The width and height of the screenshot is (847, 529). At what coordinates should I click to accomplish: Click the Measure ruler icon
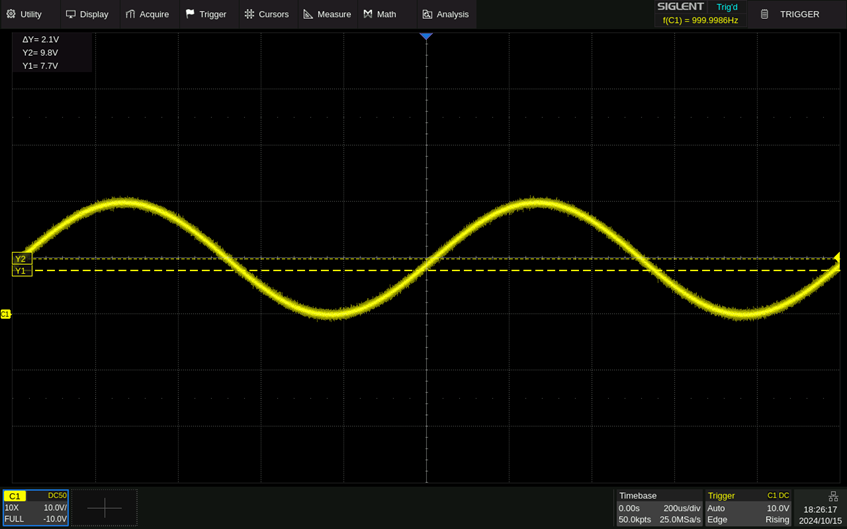coord(308,14)
